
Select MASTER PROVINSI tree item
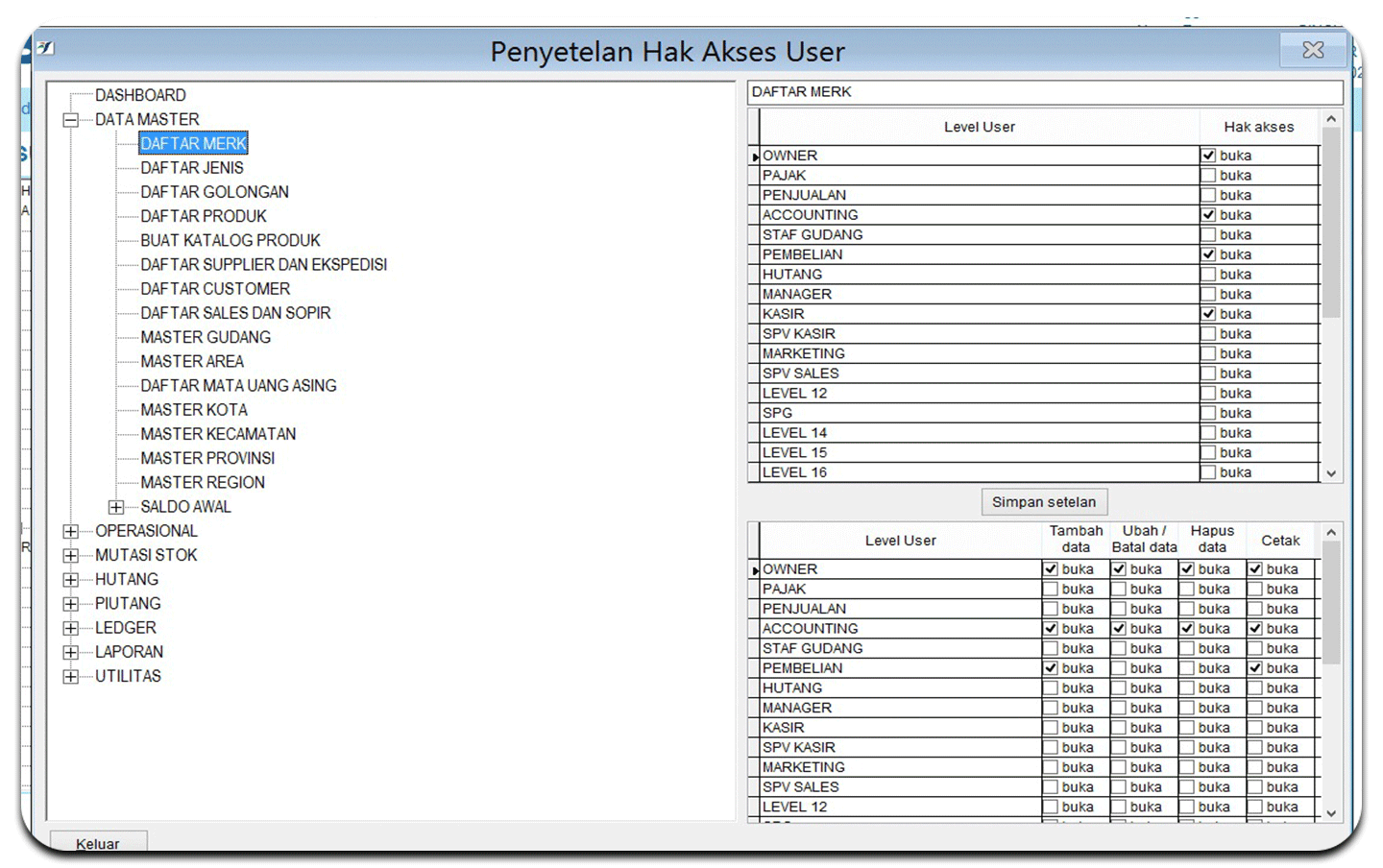pyautogui.click(x=207, y=458)
